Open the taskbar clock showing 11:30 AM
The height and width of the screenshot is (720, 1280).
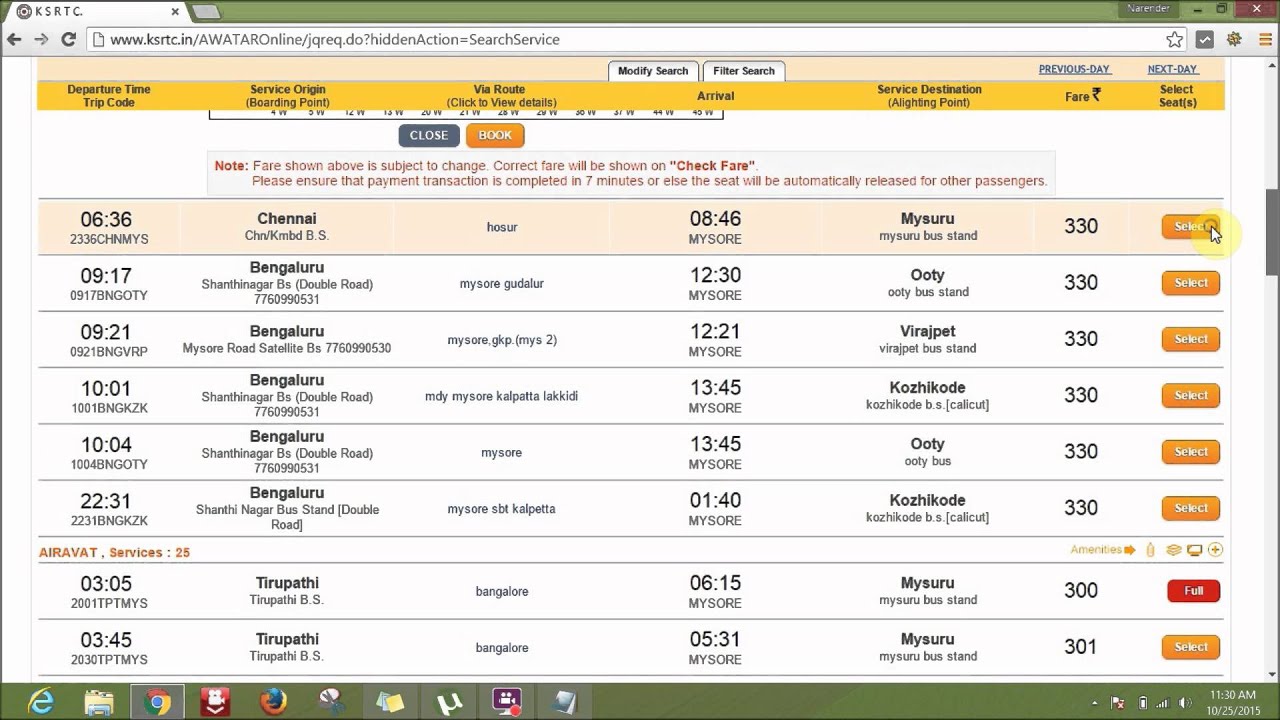click(1232, 702)
